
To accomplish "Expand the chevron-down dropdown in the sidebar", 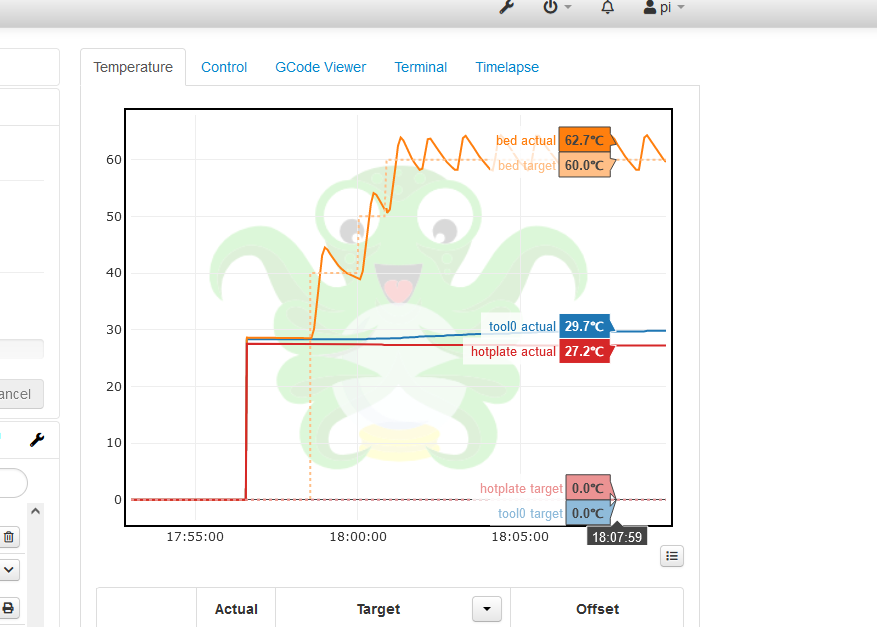I will pyautogui.click(x=9, y=570).
